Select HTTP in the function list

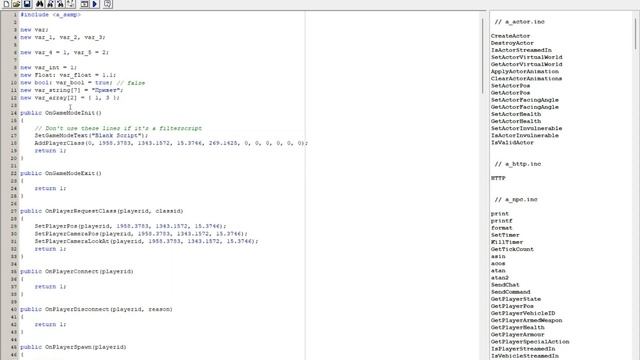pos(498,178)
